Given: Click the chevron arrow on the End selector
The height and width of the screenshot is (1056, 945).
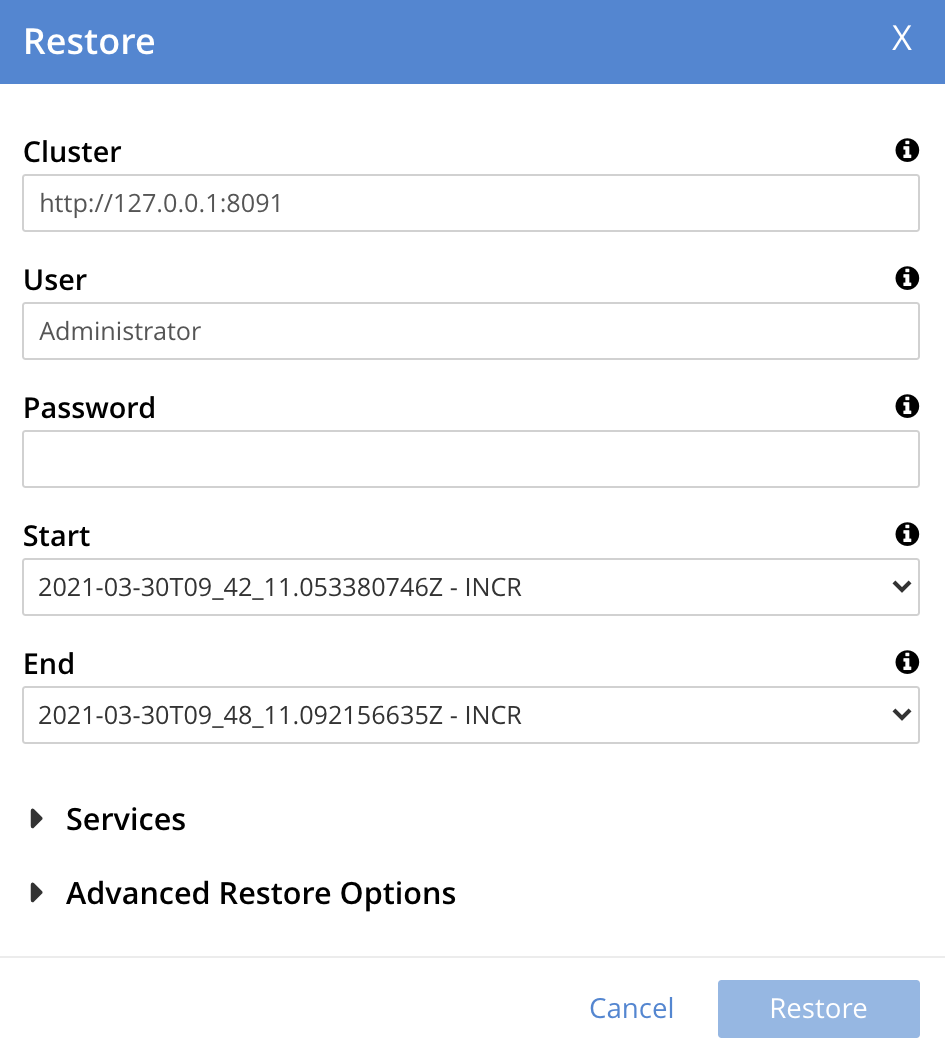Looking at the screenshot, I should [901, 715].
